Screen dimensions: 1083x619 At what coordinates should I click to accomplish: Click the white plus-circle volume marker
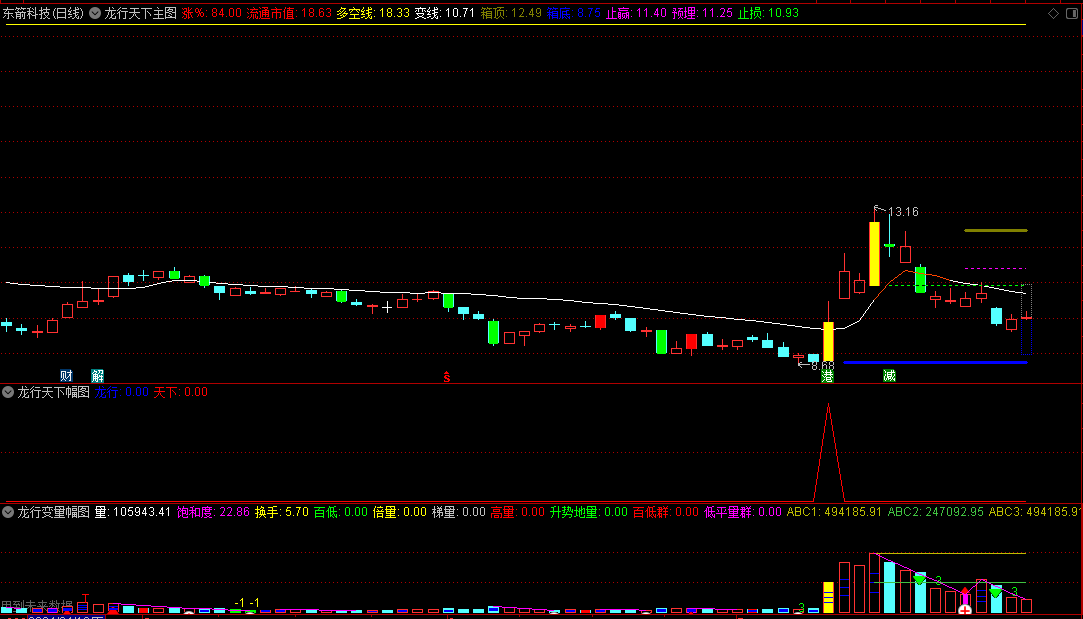point(965,610)
